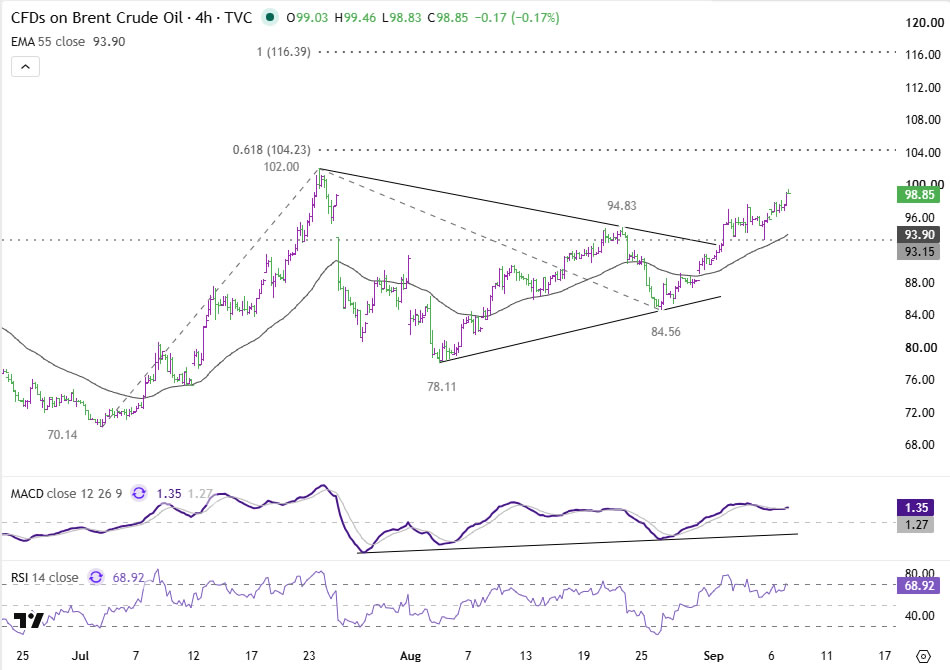Click the Aug label on time axis
This screenshot has height=670, width=950.
click(x=410, y=656)
